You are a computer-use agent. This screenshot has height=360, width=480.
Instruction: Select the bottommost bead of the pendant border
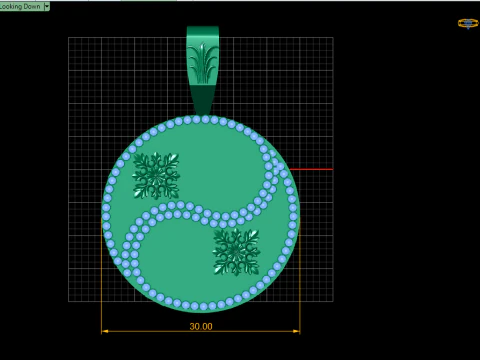[203, 306]
